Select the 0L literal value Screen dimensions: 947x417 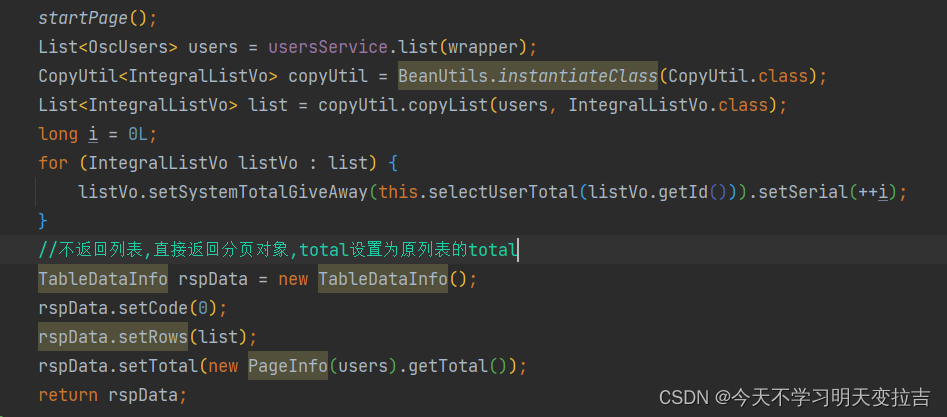[x=138, y=134]
